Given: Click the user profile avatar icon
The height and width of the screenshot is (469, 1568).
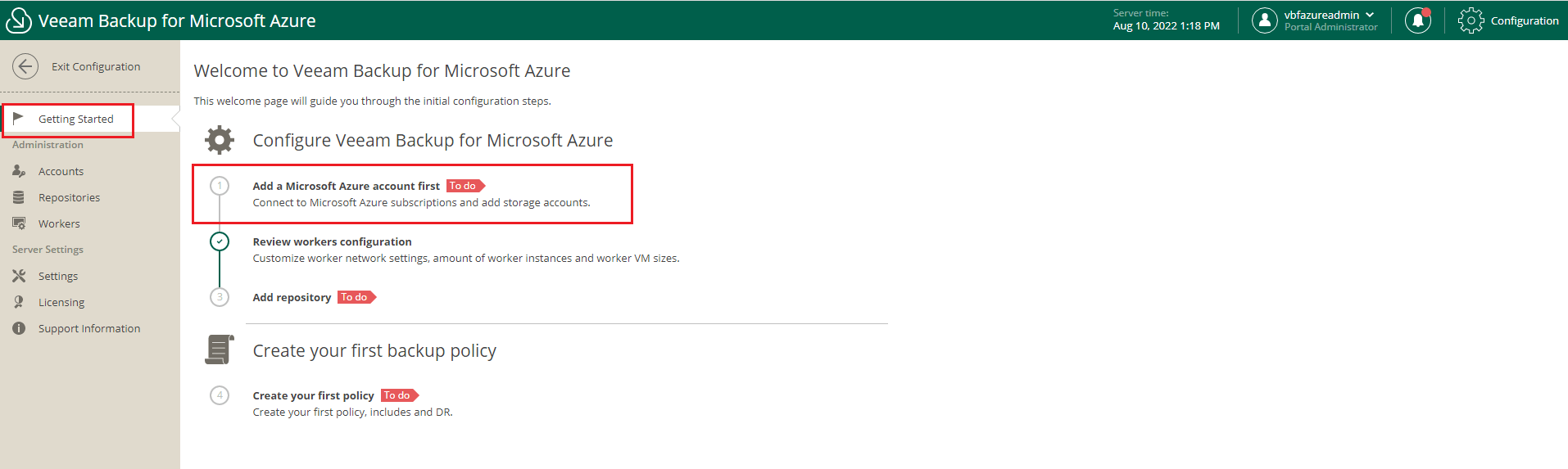Looking at the screenshot, I should point(1265,20).
